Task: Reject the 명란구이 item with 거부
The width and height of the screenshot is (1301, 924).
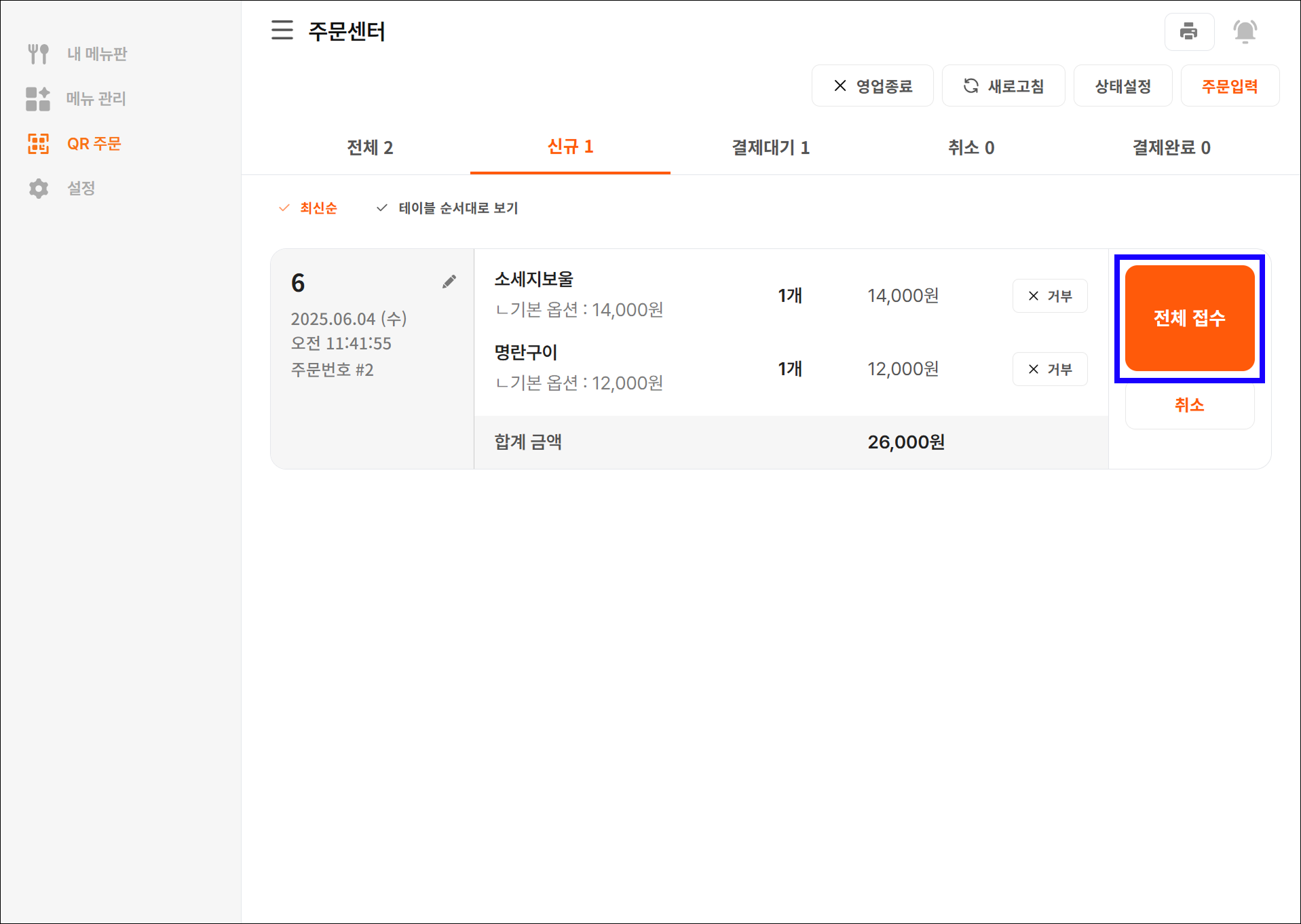Action: 1050,369
